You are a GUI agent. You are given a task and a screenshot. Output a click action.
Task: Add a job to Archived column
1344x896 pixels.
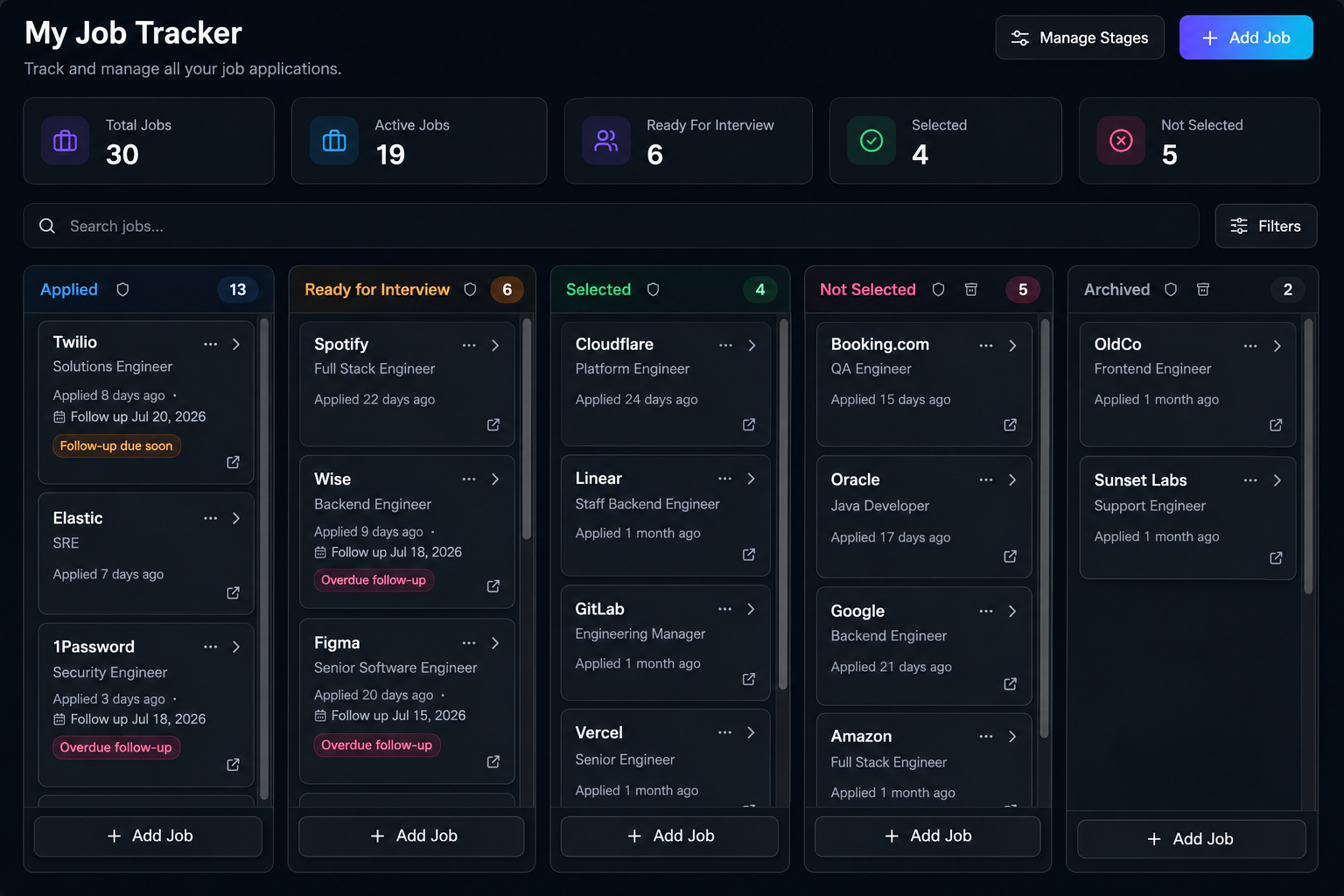(1192, 839)
